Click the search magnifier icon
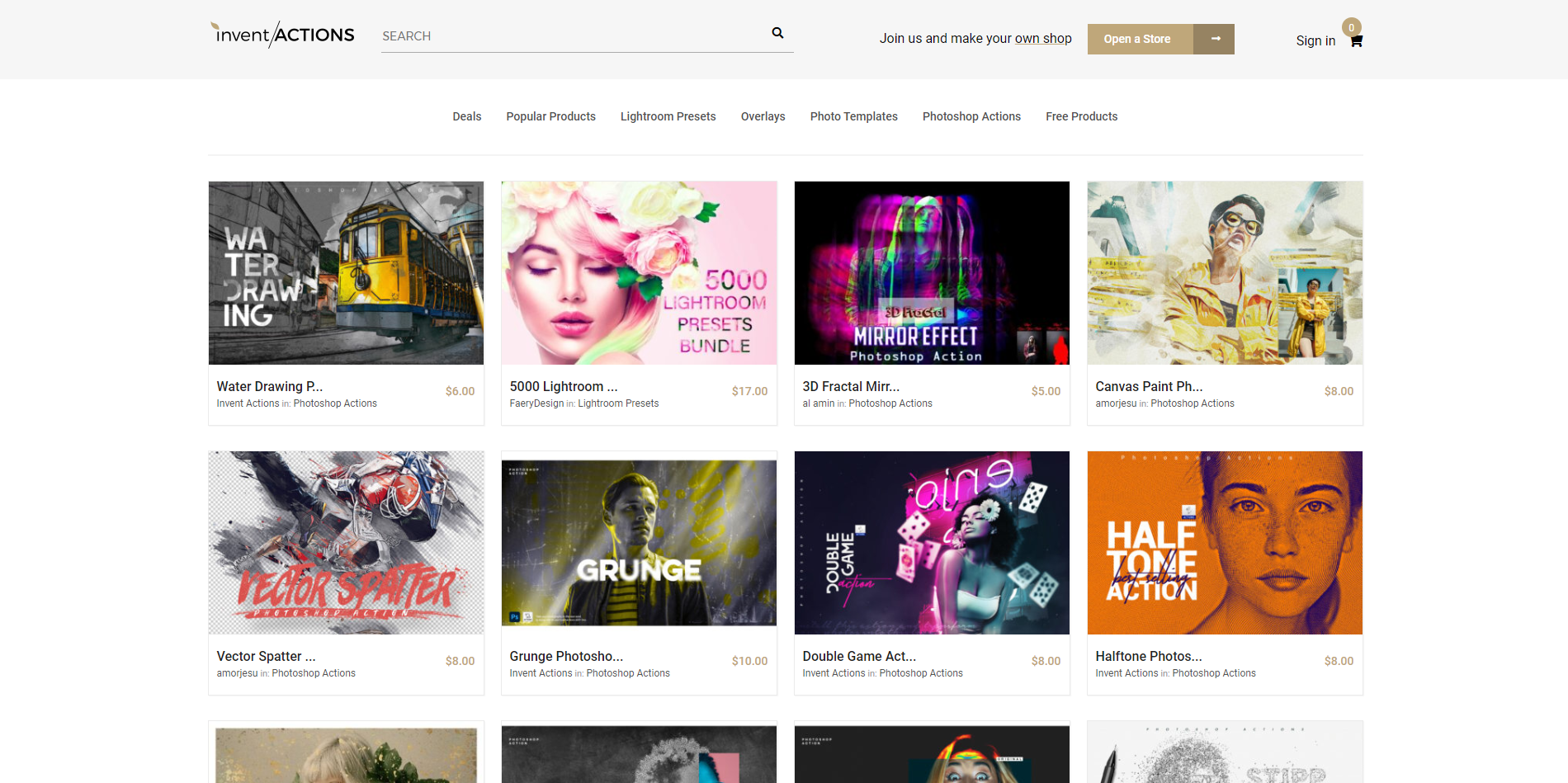This screenshot has height=783, width=1568. coord(777,33)
